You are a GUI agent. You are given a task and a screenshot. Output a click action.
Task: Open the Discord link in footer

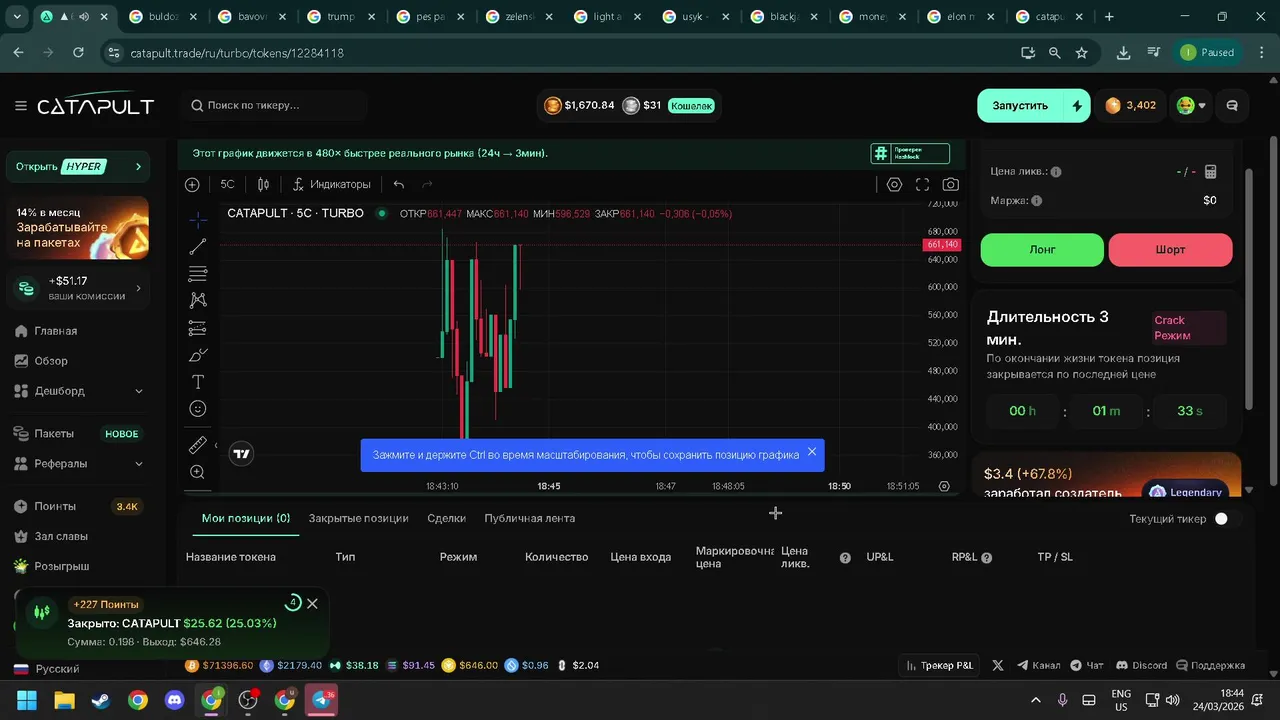coord(1141,665)
